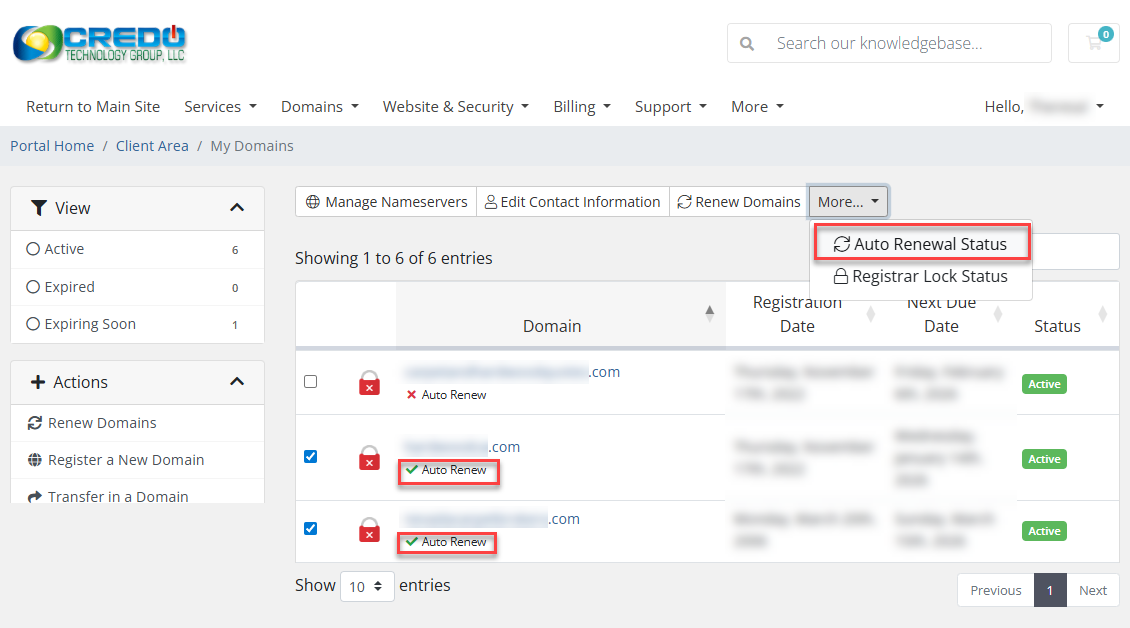Click globe icon beside Register a New Domain

pyautogui.click(x=35, y=460)
